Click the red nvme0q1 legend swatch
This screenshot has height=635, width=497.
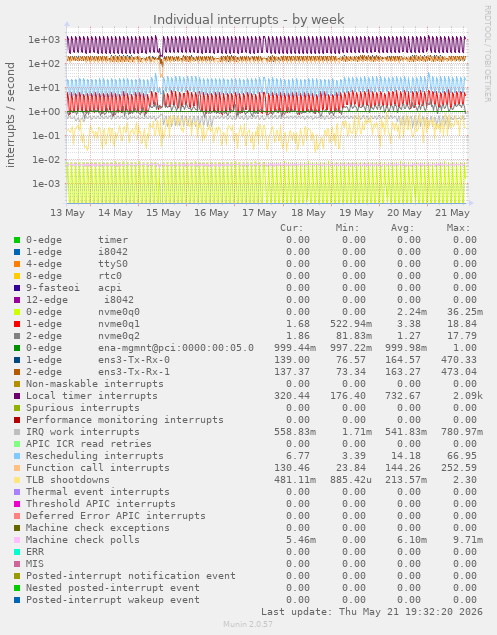tap(17, 324)
